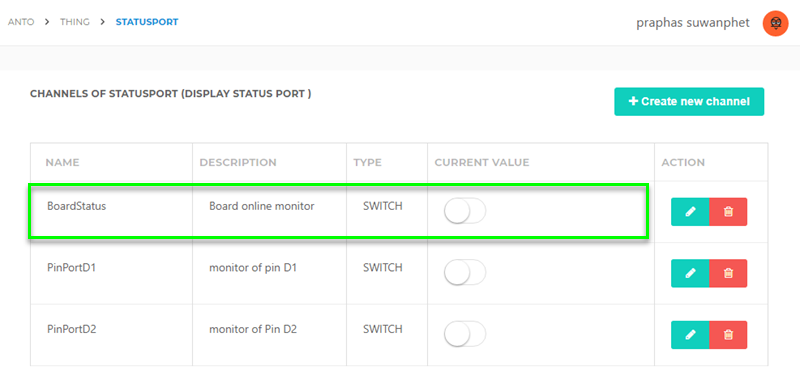The image size is (800, 388).
Task: Delete the BoardStatus channel with the trash icon
Action: tap(728, 212)
